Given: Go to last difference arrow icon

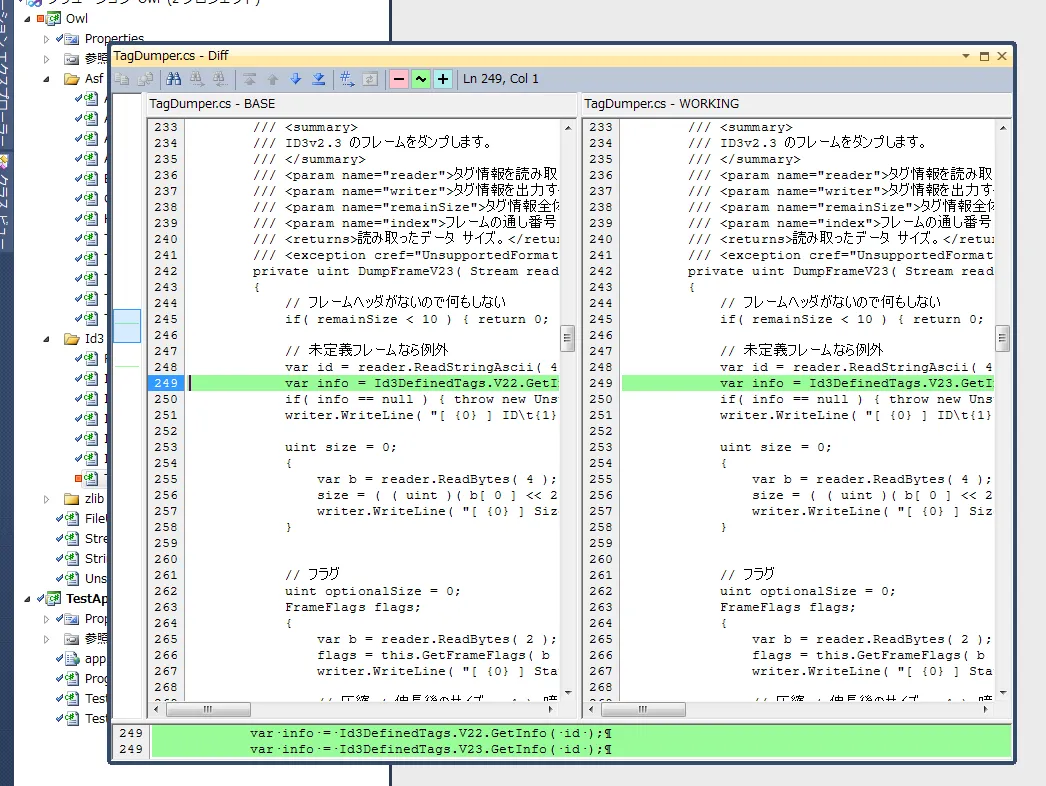Looking at the screenshot, I should pos(319,79).
